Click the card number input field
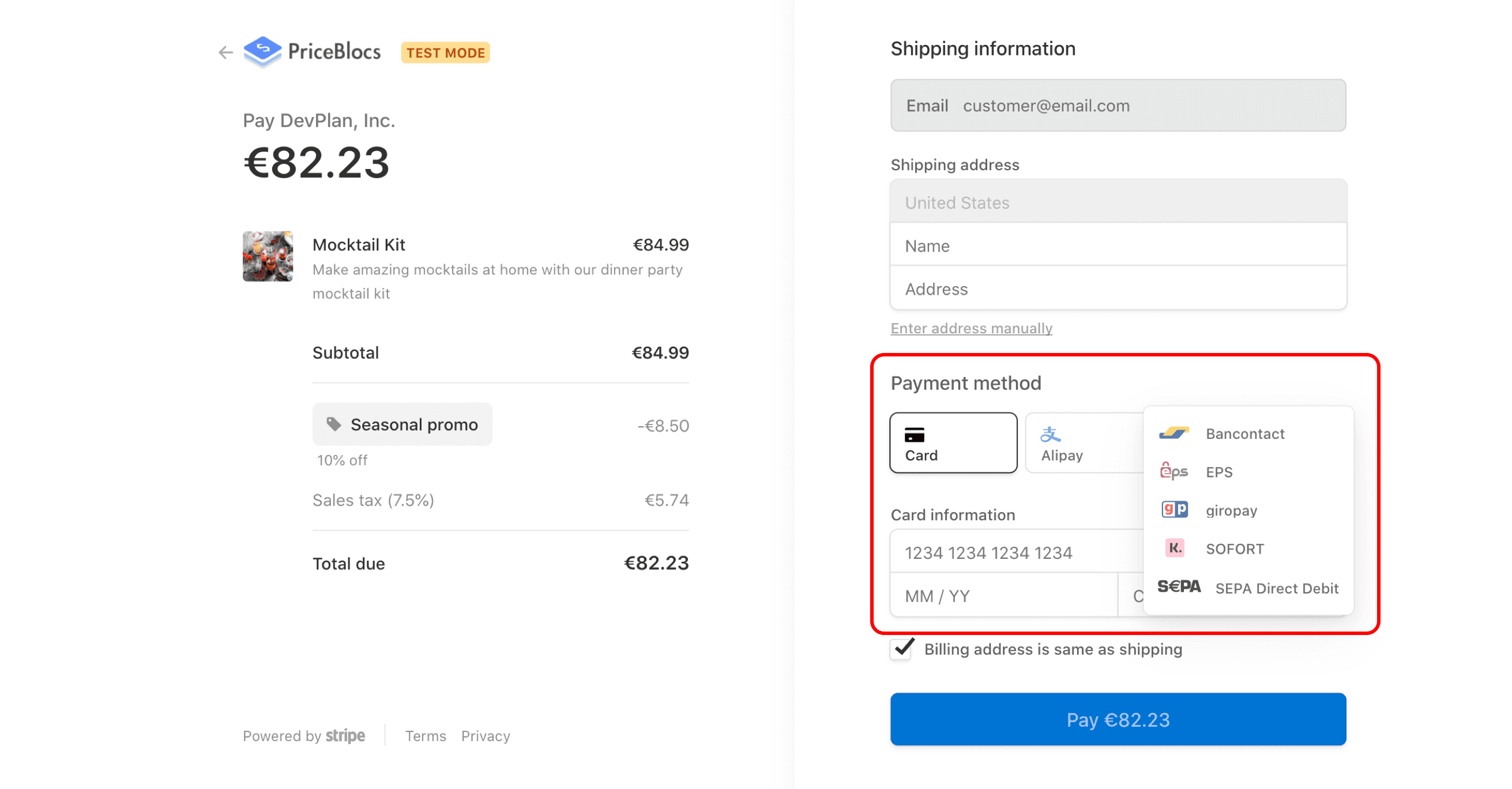The height and width of the screenshot is (789, 1512). click(998, 552)
